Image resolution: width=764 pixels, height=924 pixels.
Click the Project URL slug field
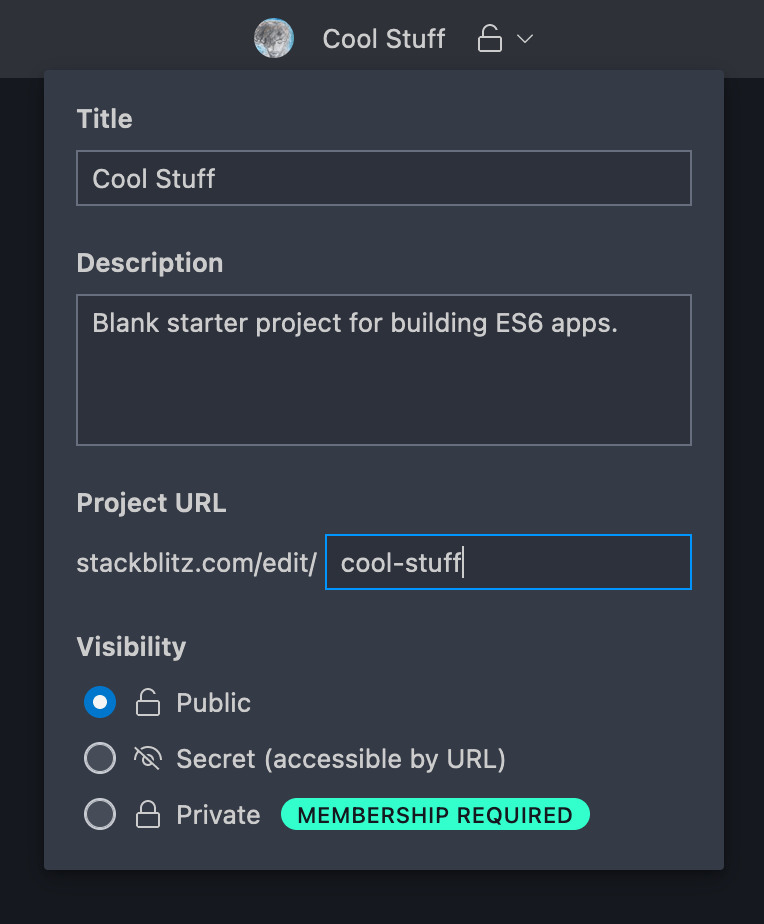click(x=508, y=562)
